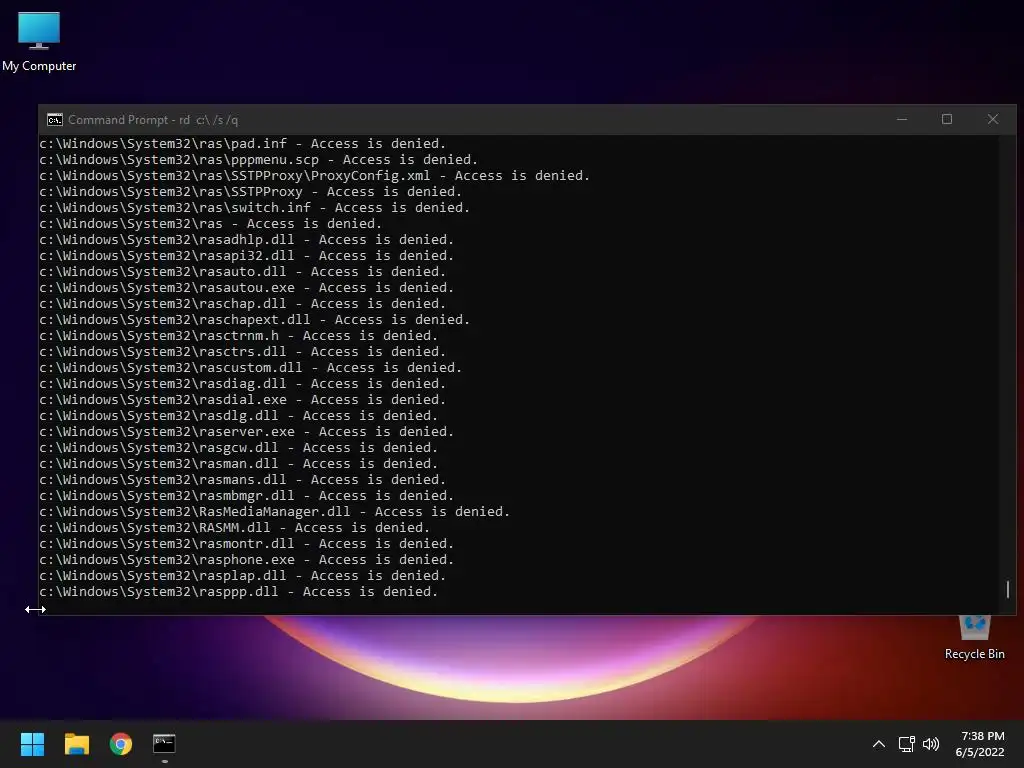Click the RasMediaManager.dll line

tap(274, 511)
